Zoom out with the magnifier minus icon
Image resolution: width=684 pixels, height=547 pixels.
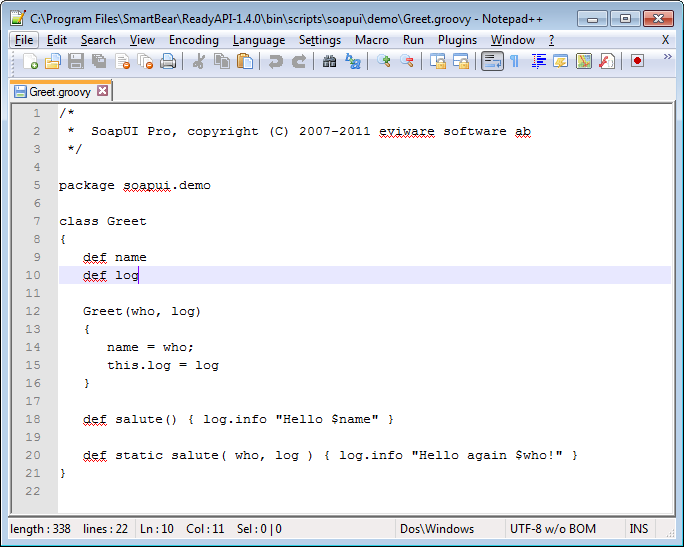coord(407,61)
